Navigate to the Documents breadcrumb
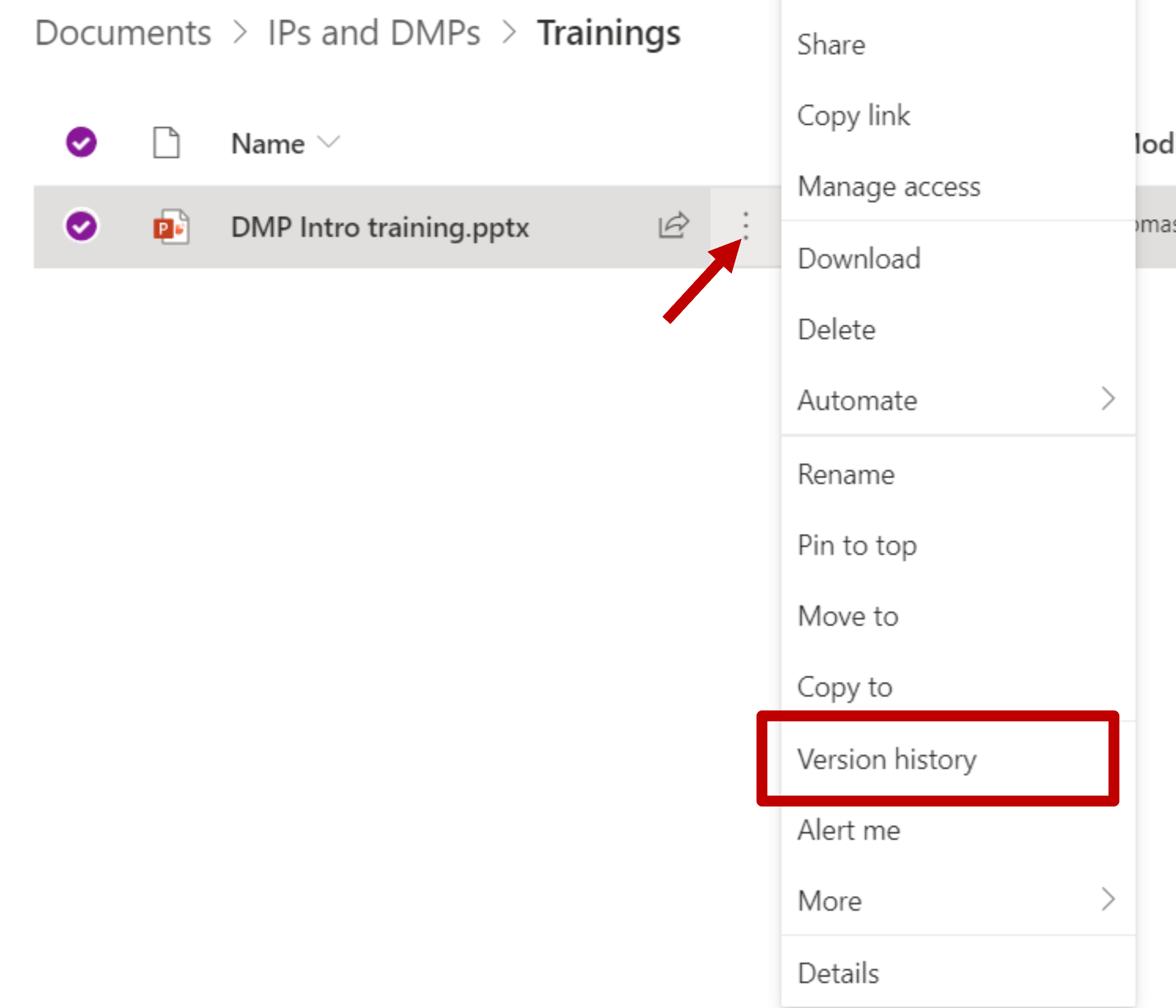This screenshot has width=1176, height=1008. click(123, 32)
